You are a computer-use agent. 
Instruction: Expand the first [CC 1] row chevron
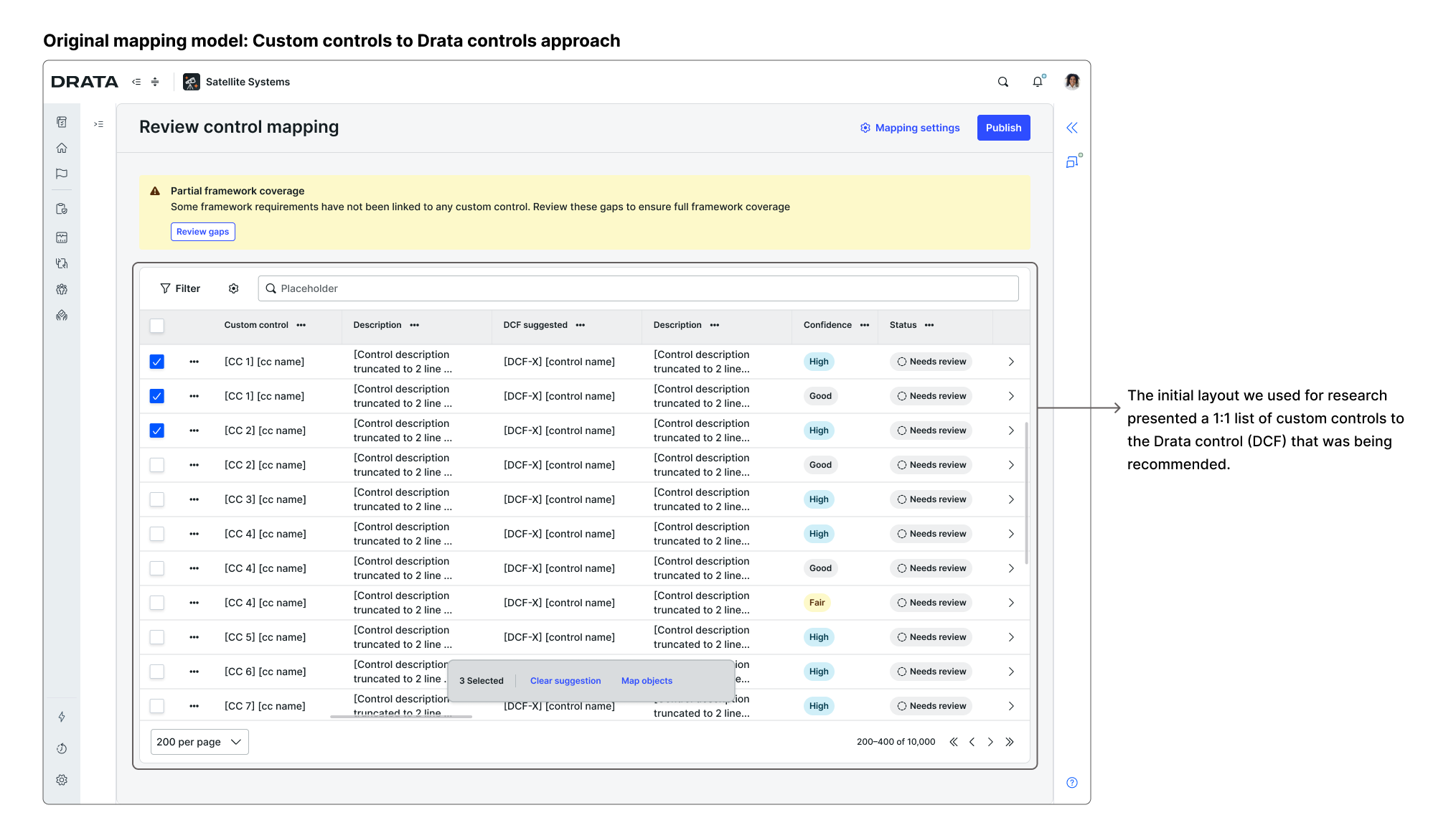click(1011, 362)
